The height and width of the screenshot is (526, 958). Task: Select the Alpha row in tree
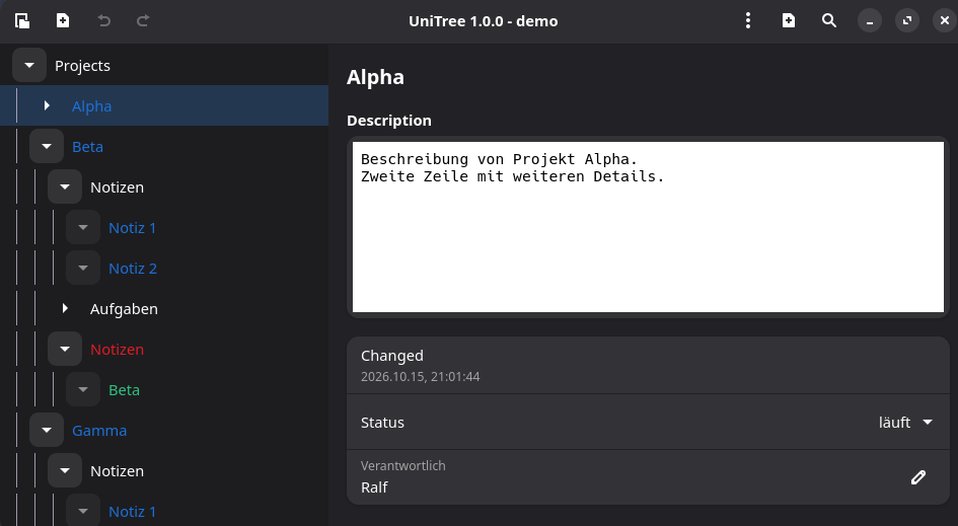[164, 106]
